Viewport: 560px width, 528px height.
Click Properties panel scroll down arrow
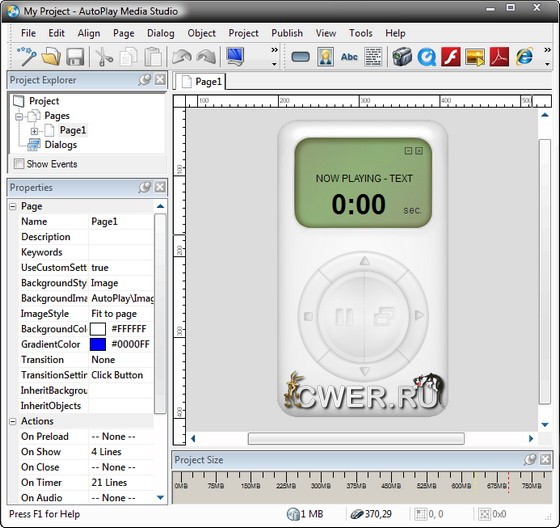160,497
